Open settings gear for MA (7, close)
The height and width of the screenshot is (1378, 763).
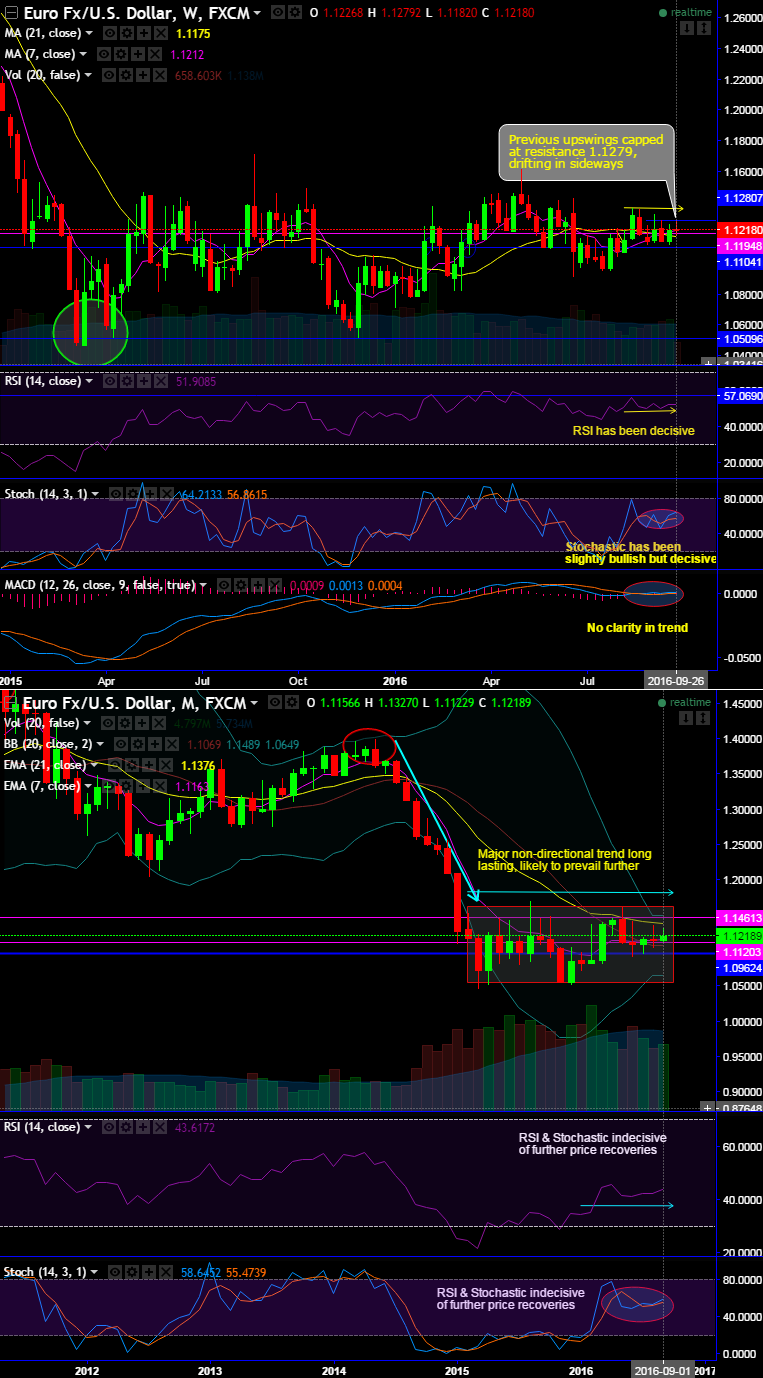pyautogui.click(x=121, y=54)
